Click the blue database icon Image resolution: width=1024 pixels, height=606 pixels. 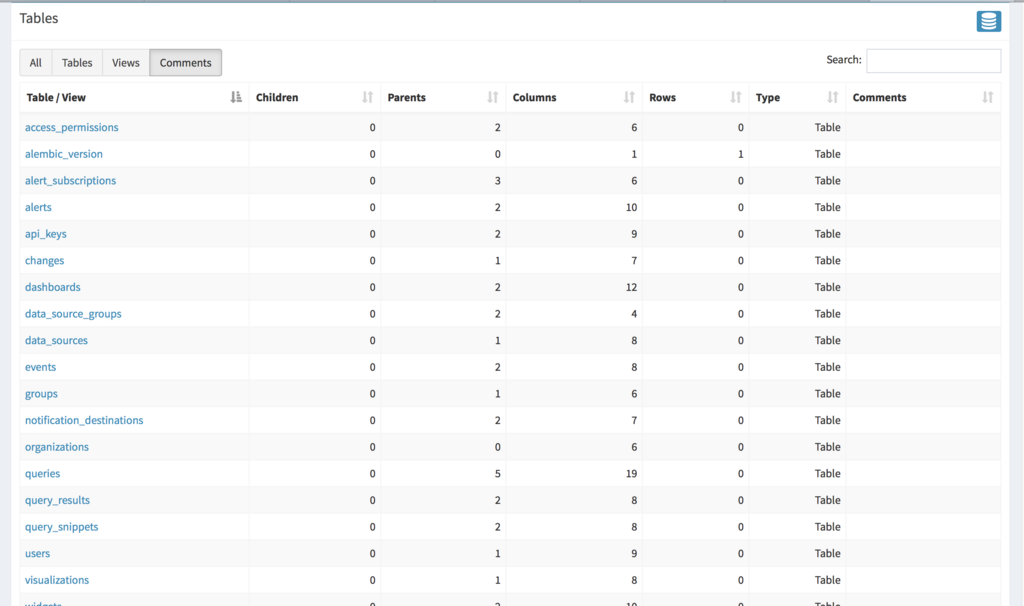(x=989, y=21)
